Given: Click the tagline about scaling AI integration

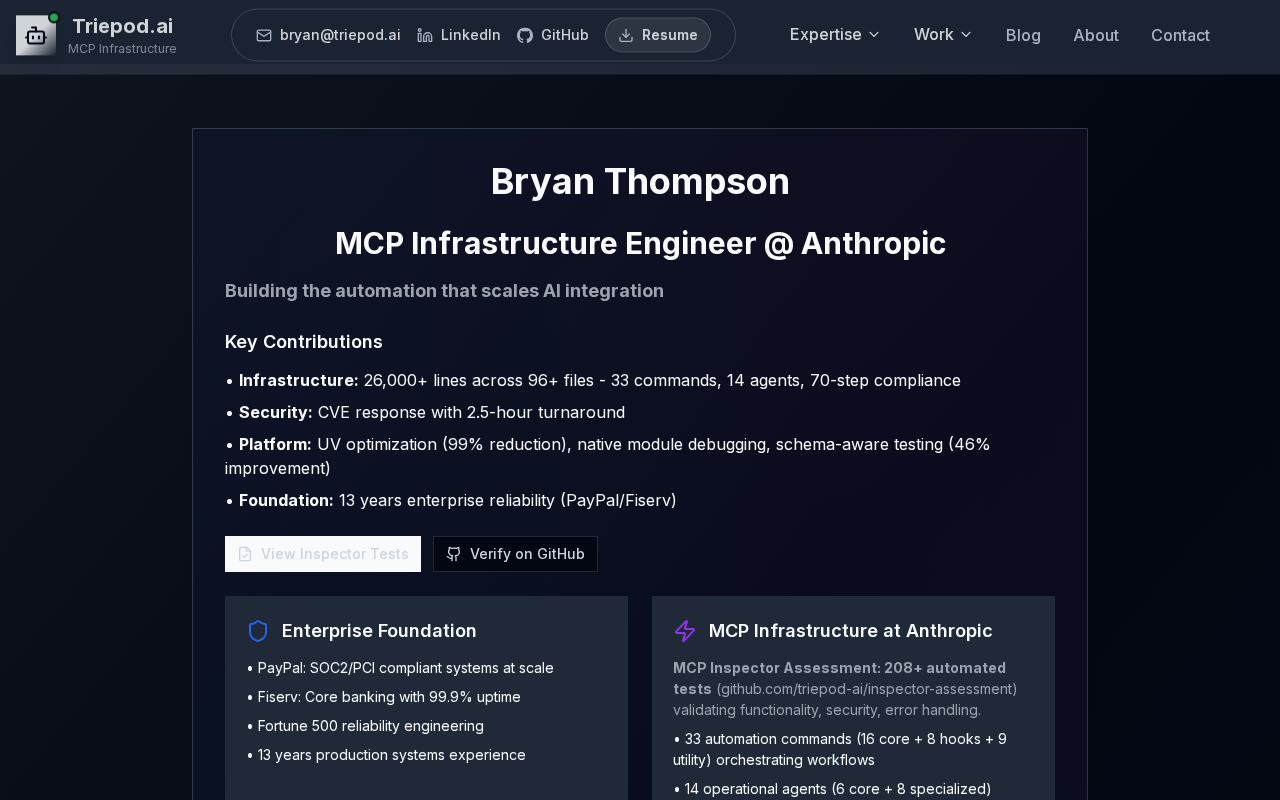Looking at the screenshot, I should [x=444, y=291].
